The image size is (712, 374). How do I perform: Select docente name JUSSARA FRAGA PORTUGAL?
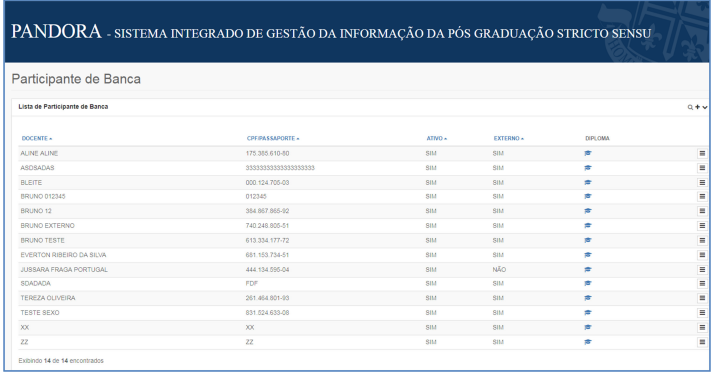64,270
